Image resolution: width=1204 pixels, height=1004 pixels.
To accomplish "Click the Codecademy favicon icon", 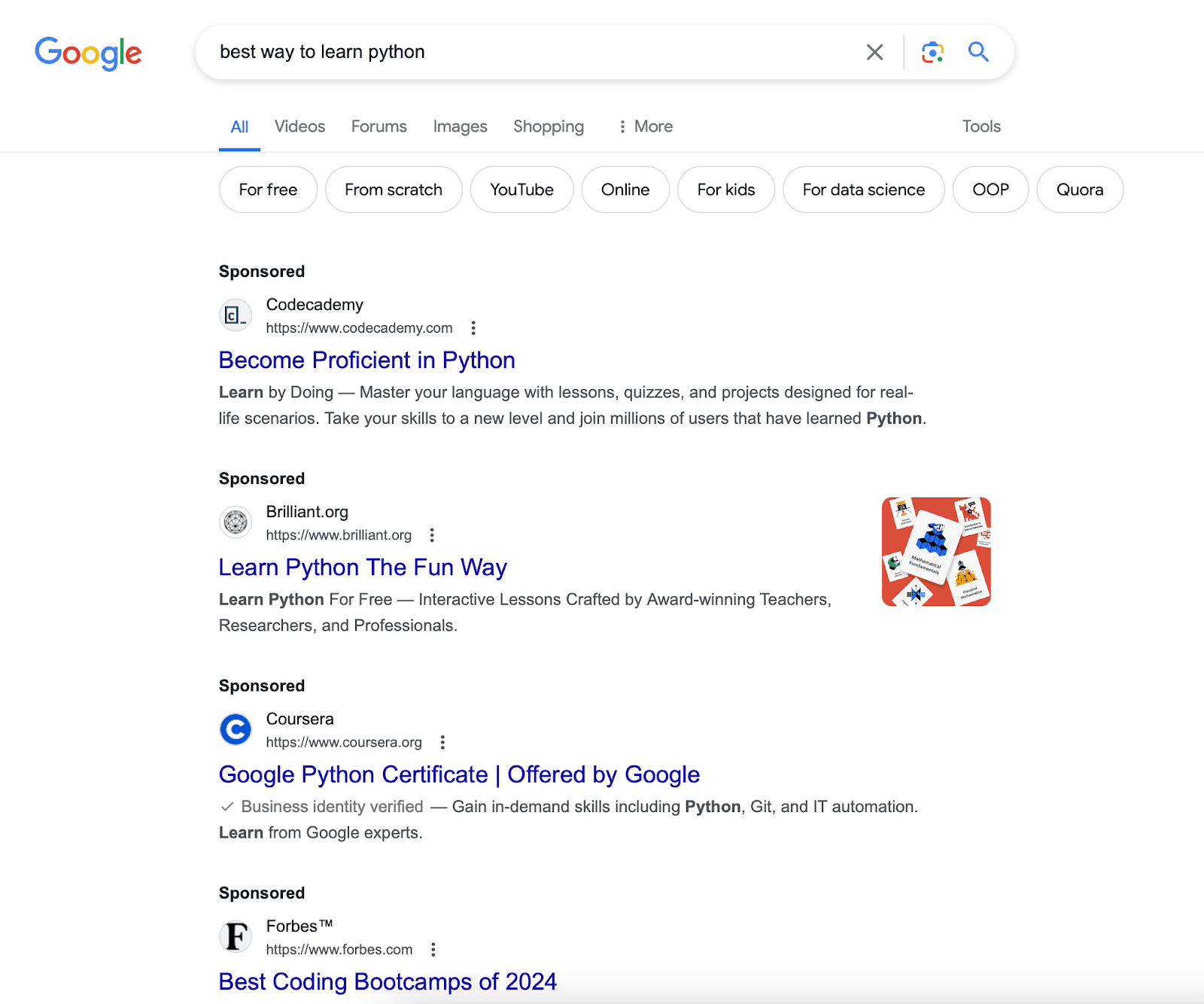I will pos(236,315).
